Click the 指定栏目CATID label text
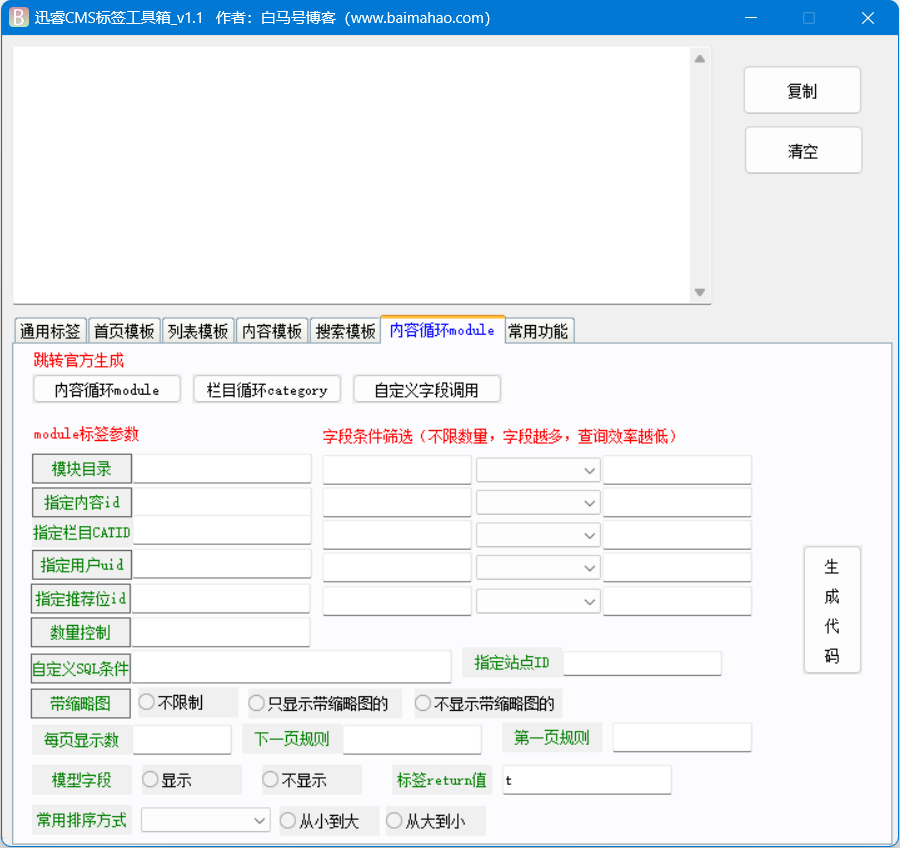The width and height of the screenshot is (900, 848). (82, 532)
